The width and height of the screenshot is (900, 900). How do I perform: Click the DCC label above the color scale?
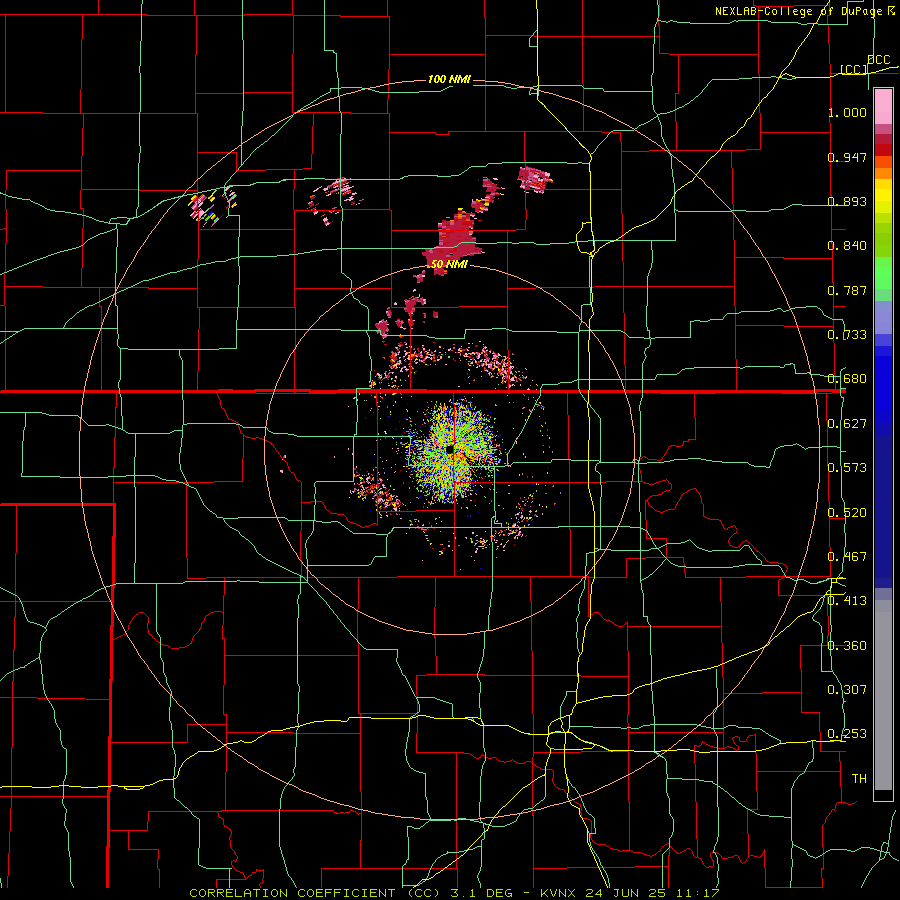[878, 60]
